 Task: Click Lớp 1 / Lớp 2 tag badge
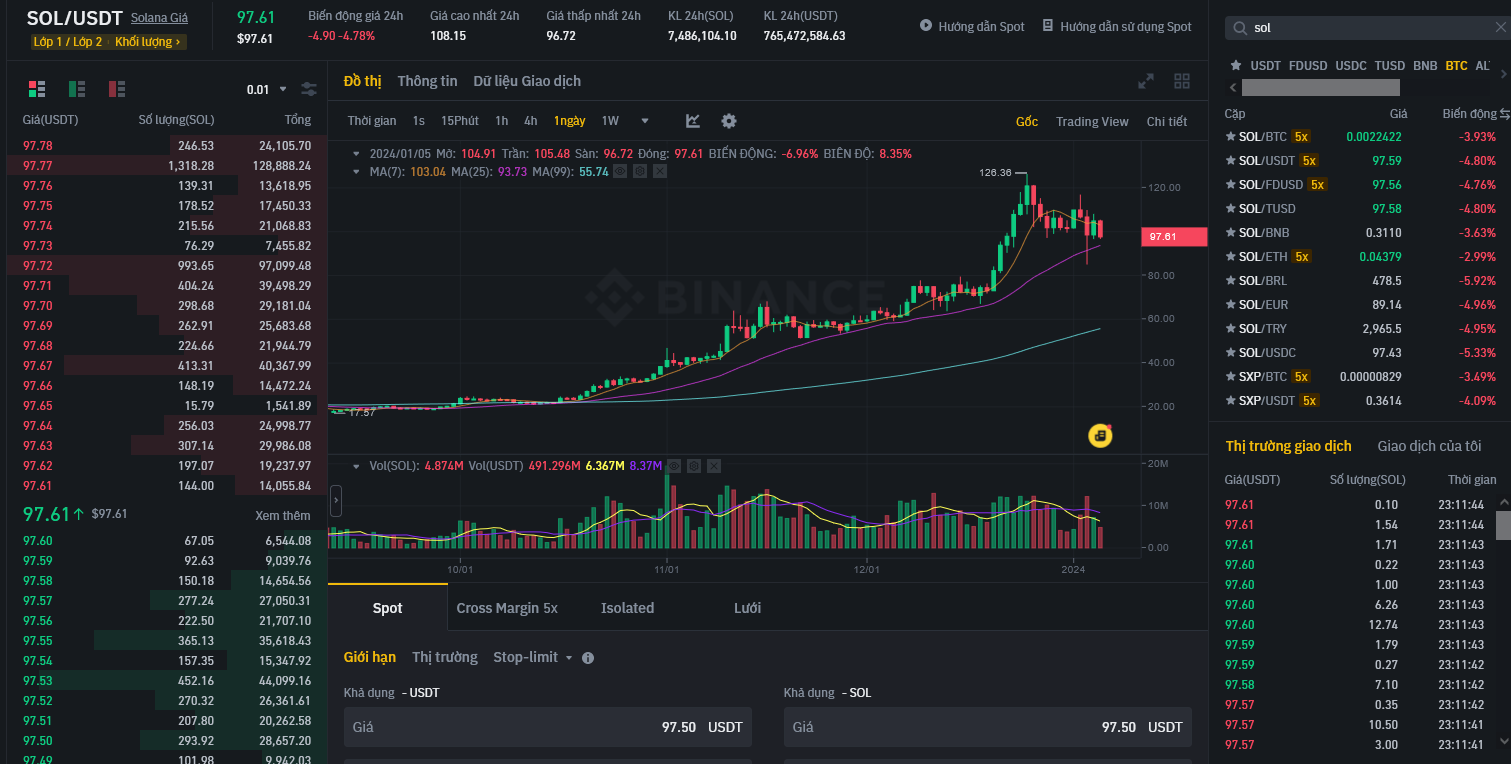click(x=67, y=42)
